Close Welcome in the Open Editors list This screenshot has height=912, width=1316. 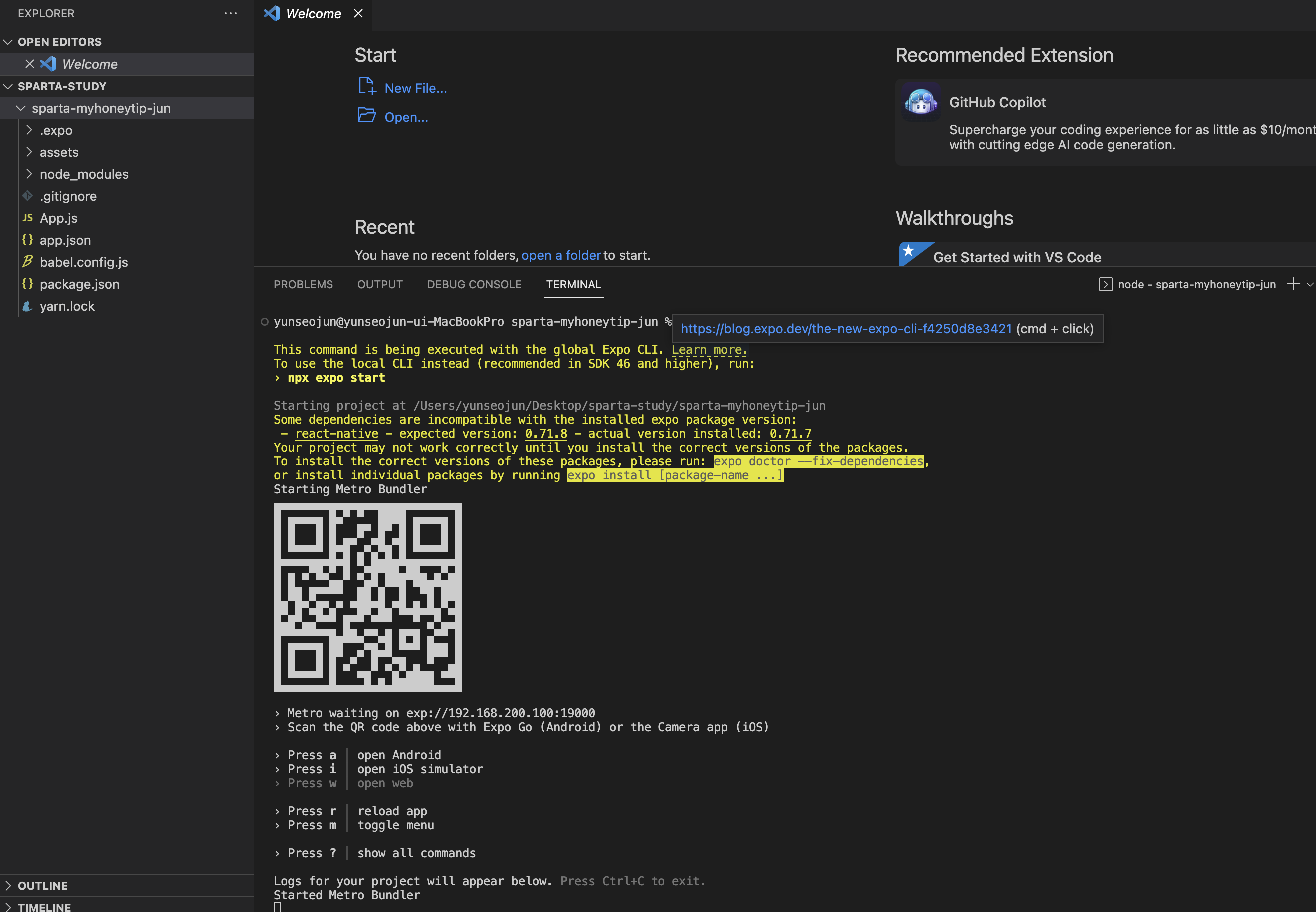pos(29,64)
